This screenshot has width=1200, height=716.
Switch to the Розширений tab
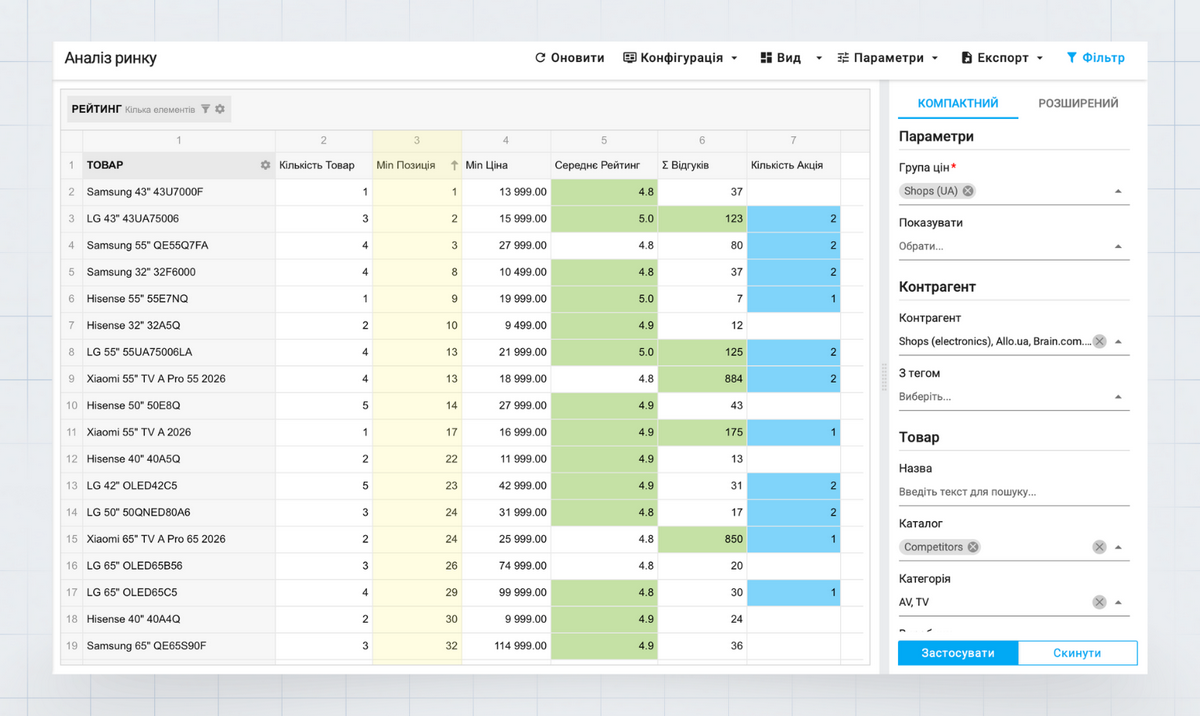click(x=1078, y=103)
